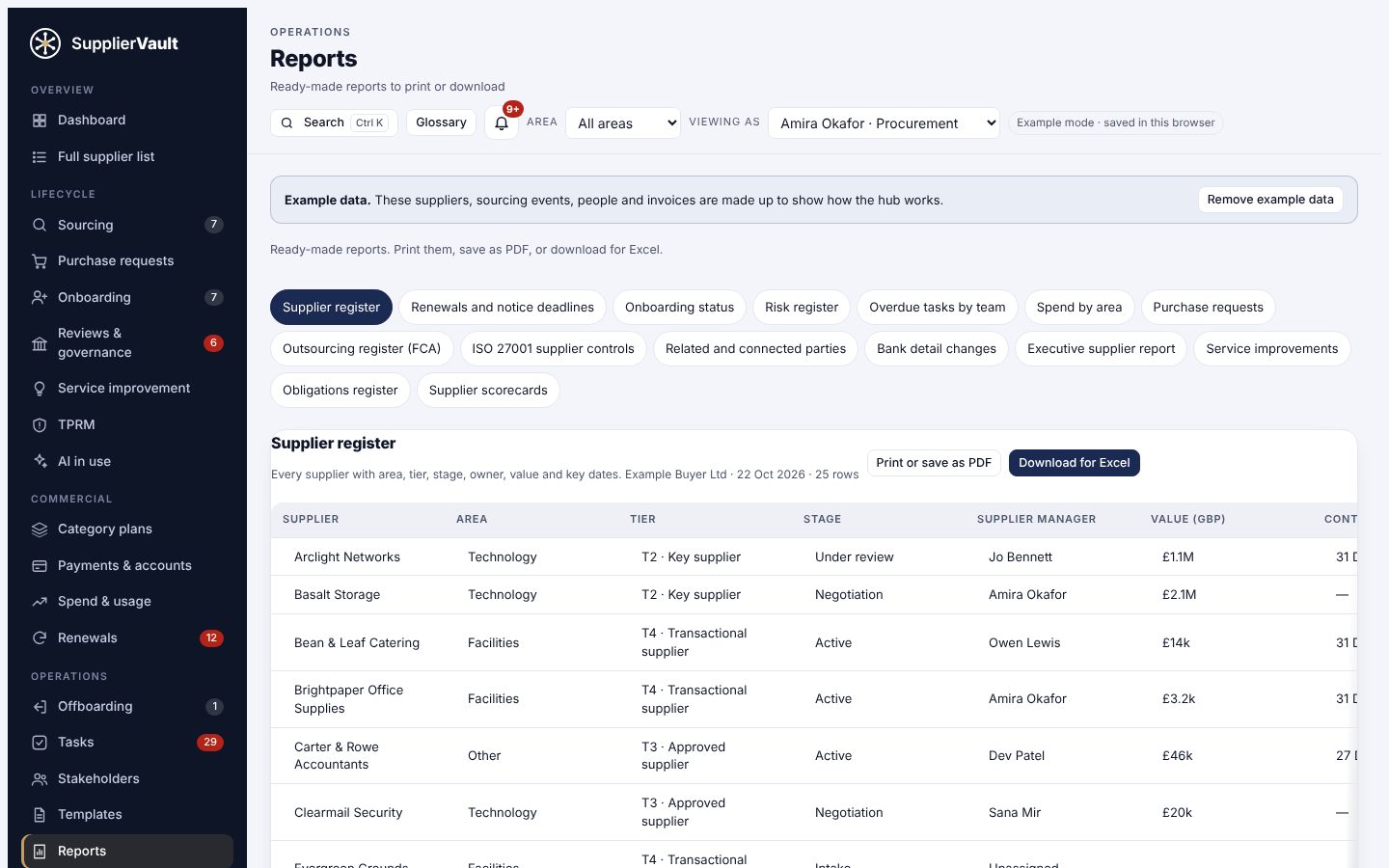
Task: Click the Category plans layers icon
Action: [40, 529]
